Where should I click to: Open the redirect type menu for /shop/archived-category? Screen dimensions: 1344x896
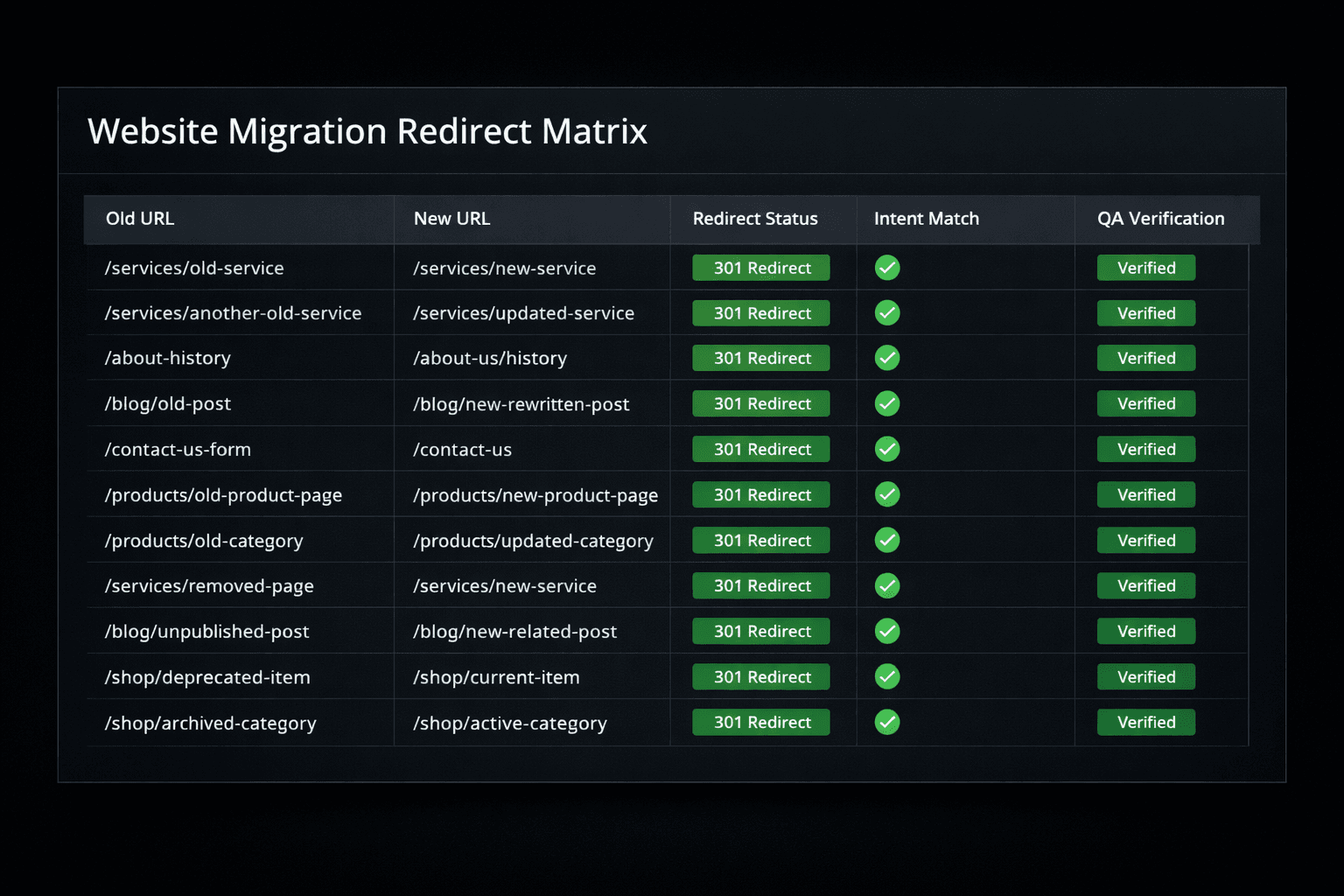point(760,722)
